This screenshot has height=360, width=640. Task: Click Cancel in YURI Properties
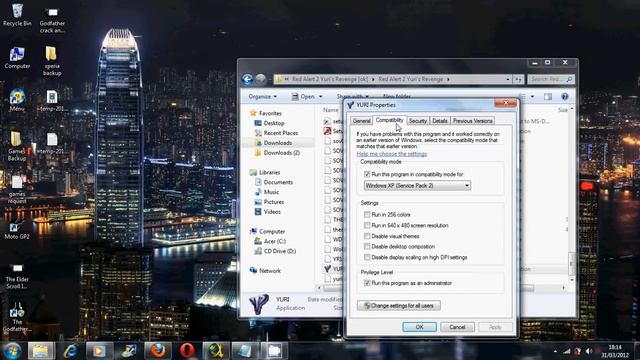pyautogui.click(x=457, y=327)
